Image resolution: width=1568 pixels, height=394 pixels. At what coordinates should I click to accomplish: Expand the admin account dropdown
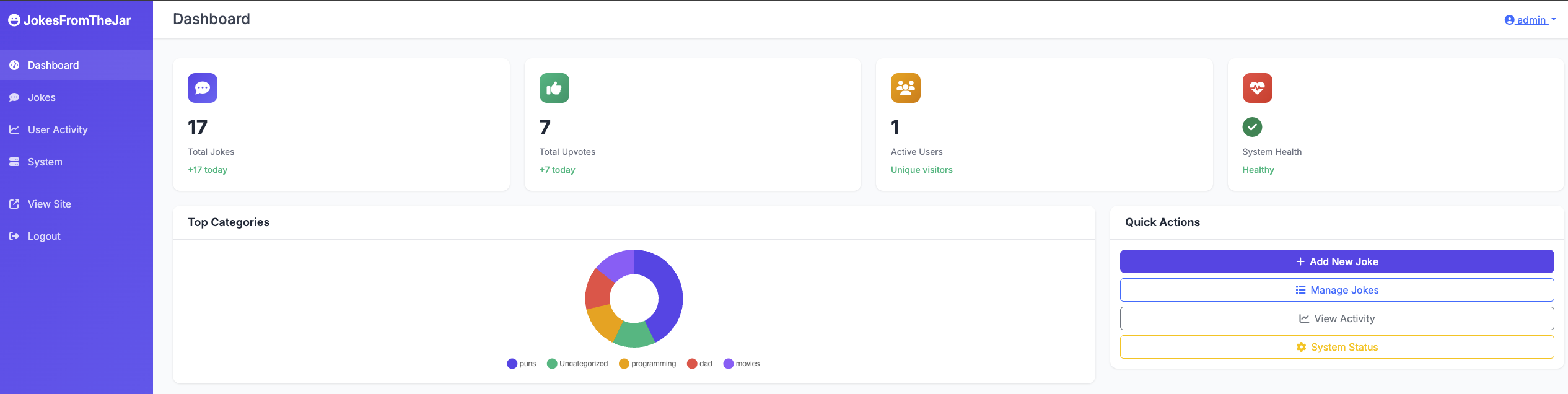point(1530,20)
